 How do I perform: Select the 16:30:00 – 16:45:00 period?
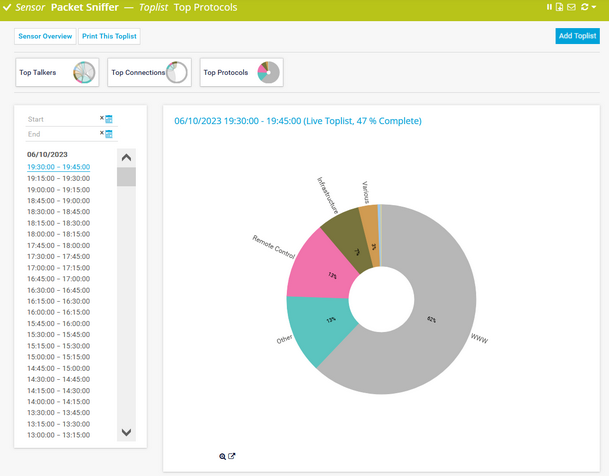[59, 290]
